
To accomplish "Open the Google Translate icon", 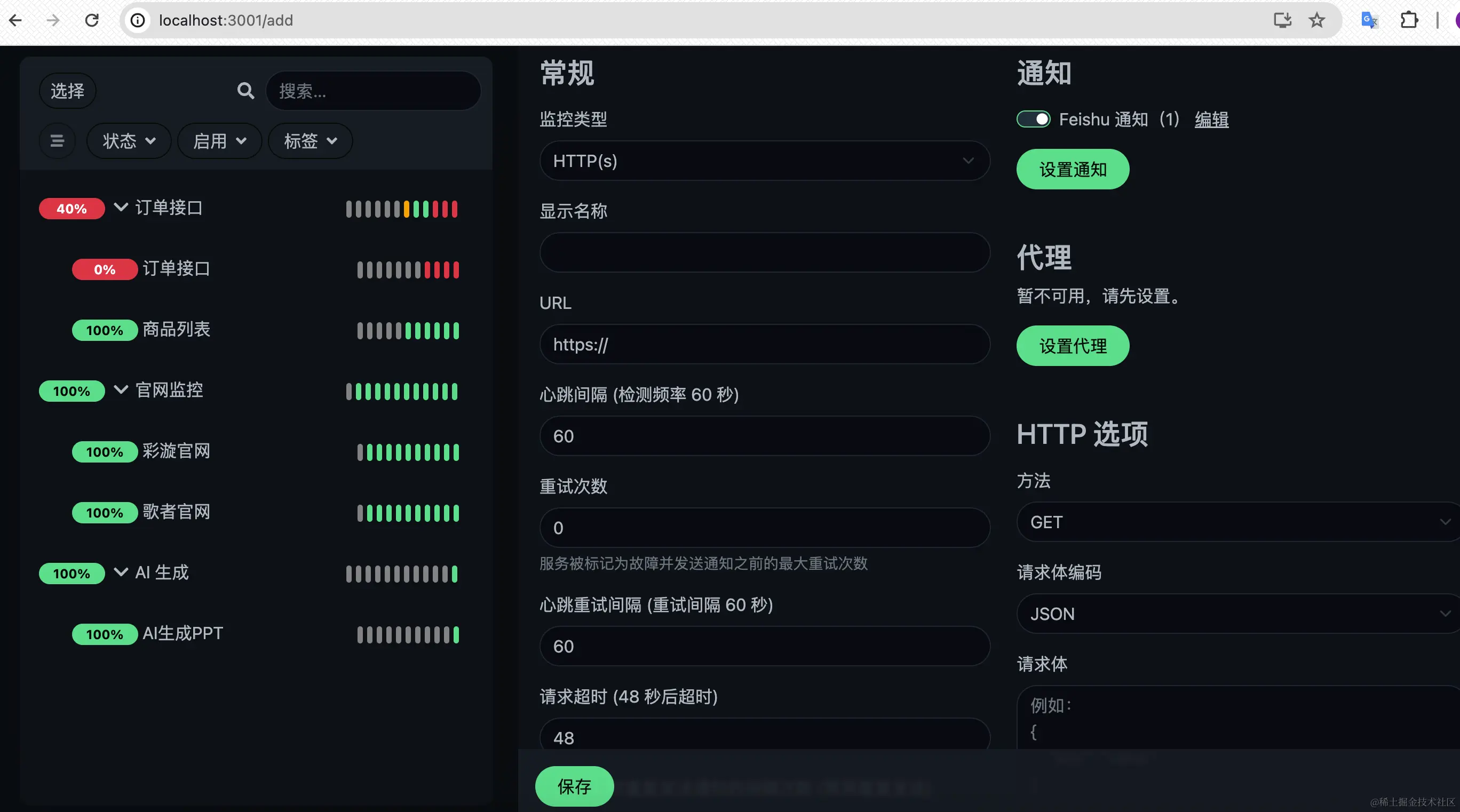I will [1369, 20].
